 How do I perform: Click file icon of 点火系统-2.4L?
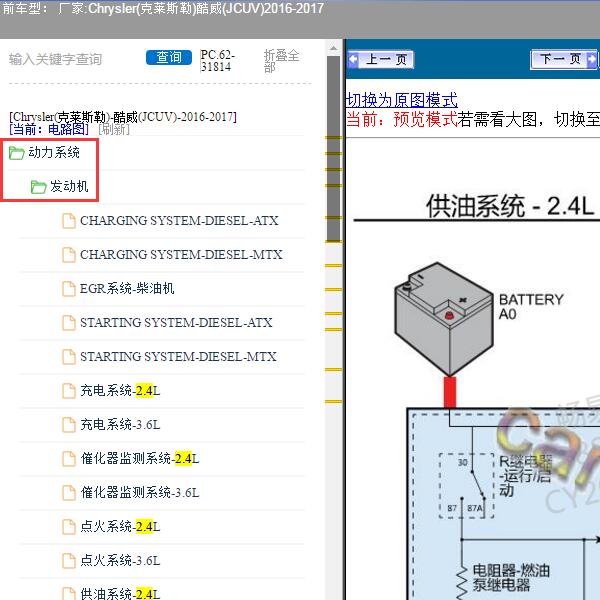69,527
